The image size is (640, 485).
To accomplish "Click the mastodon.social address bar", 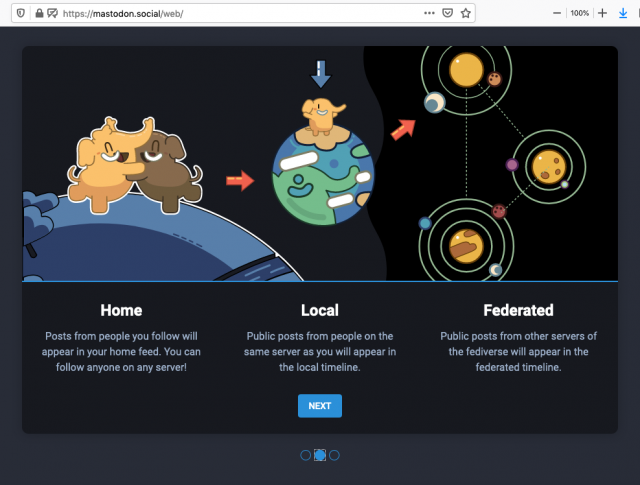I will pyautogui.click(x=243, y=13).
